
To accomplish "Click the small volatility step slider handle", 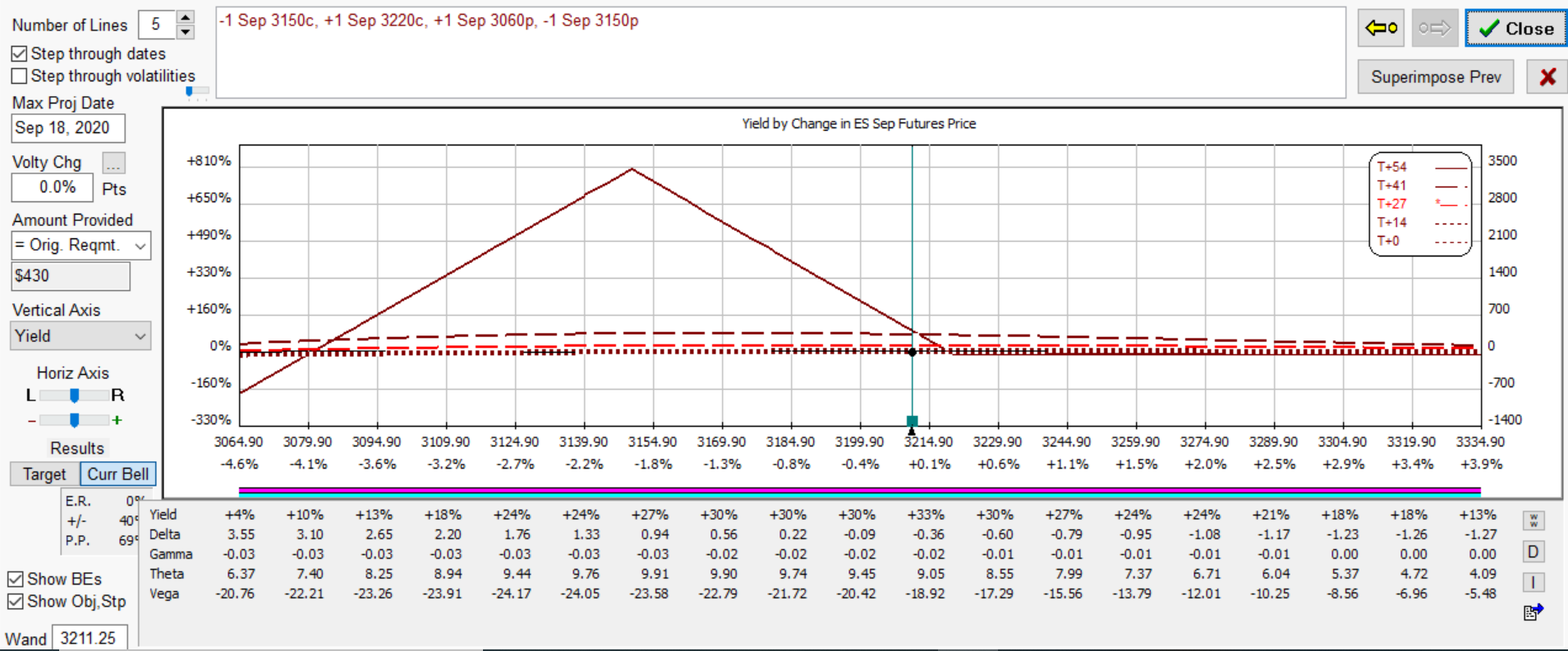I will tap(190, 91).
